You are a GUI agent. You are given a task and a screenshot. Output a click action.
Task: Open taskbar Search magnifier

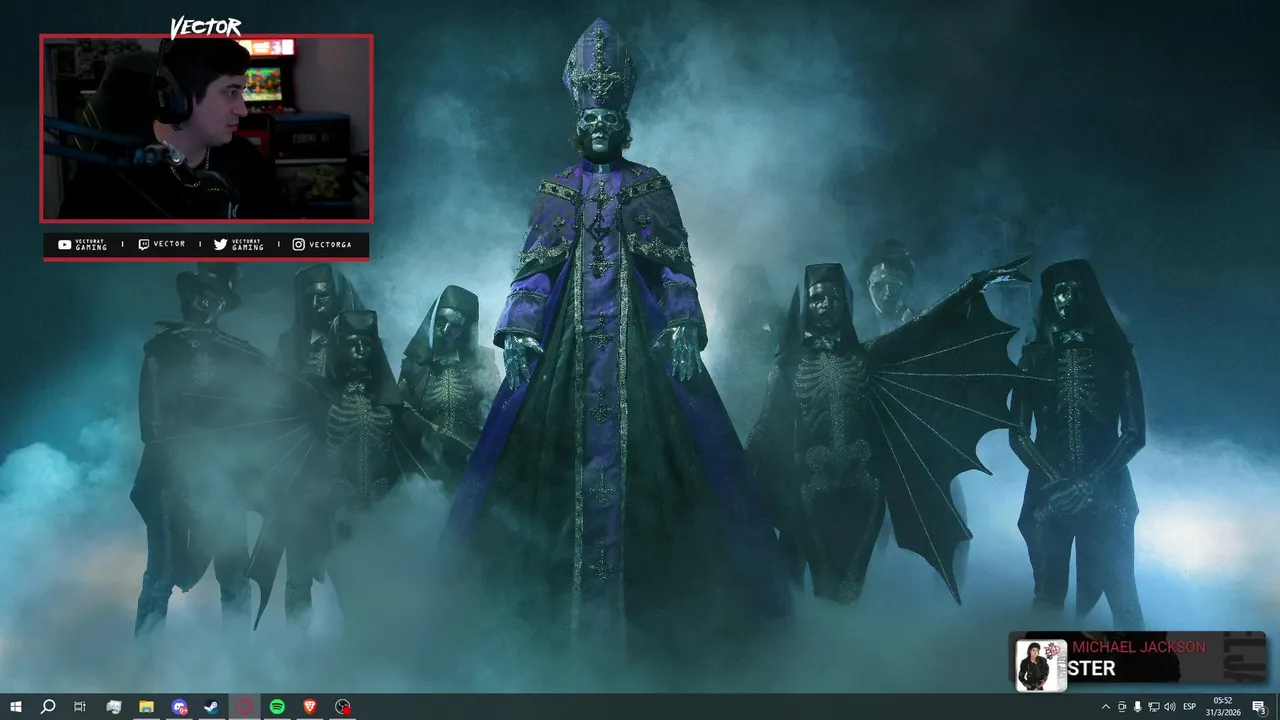(x=48, y=707)
